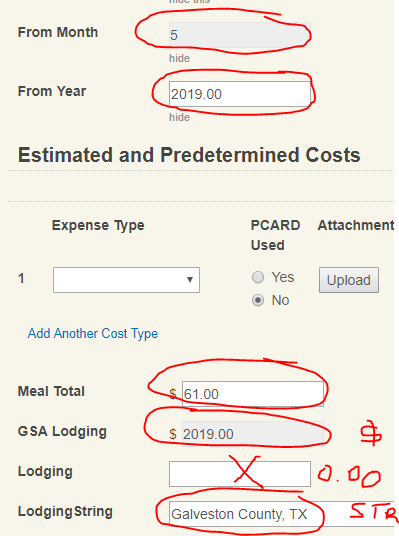Image resolution: width=399 pixels, height=536 pixels.
Task: Select the No radio button for PCARD Used
Action: pyautogui.click(x=258, y=300)
